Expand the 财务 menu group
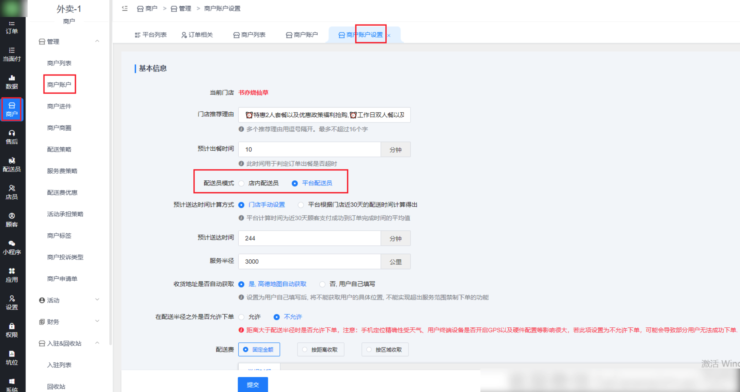Viewport: 740px width, 392px height. click(x=98, y=322)
